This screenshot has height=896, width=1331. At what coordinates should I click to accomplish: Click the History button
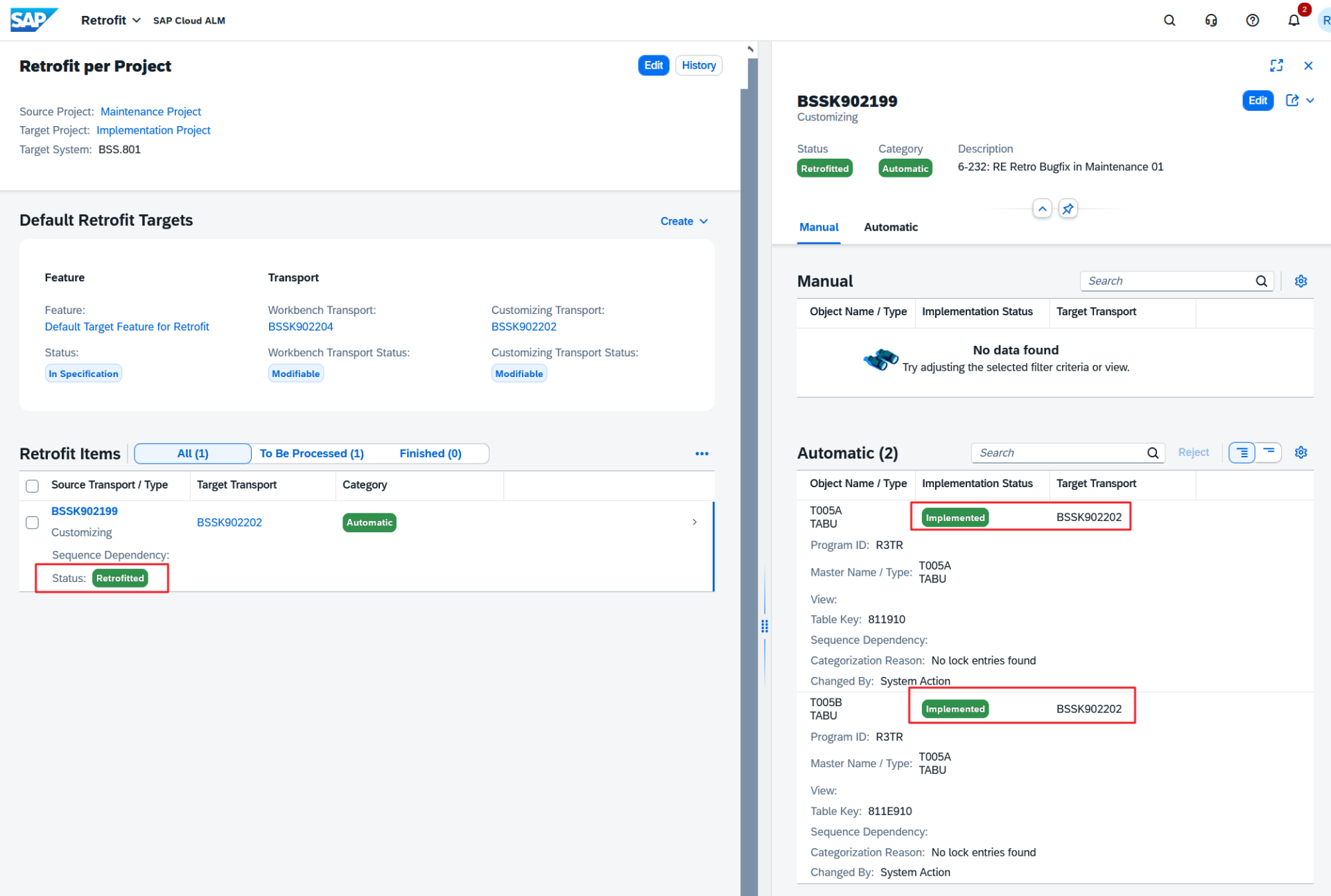tap(698, 65)
